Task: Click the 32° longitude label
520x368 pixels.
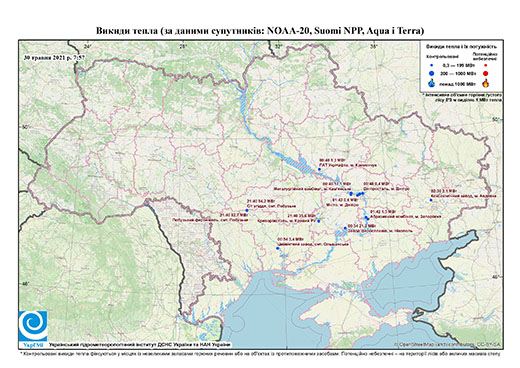Action: [x=279, y=46]
